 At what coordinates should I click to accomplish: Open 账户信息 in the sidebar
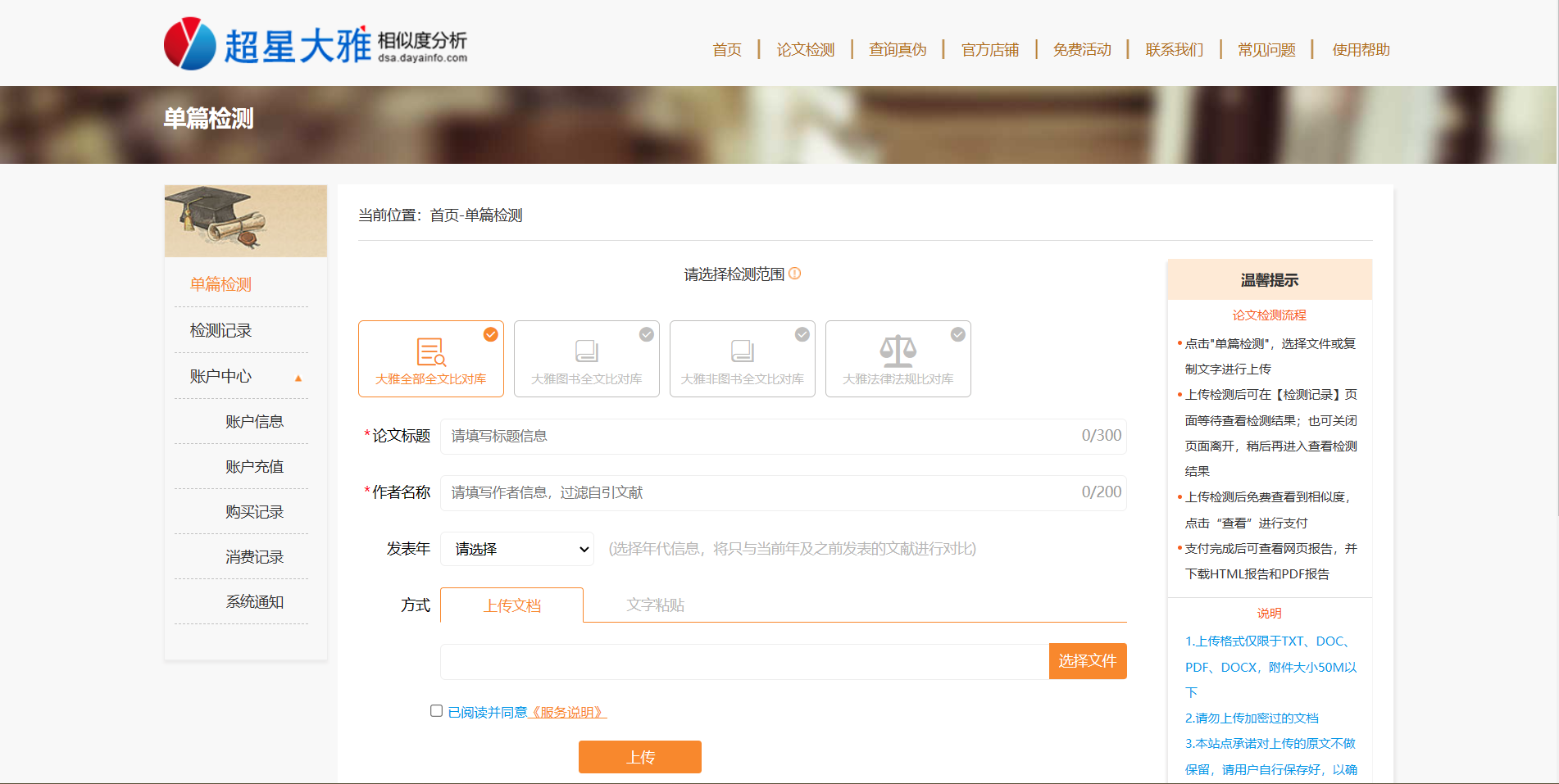click(x=255, y=421)
